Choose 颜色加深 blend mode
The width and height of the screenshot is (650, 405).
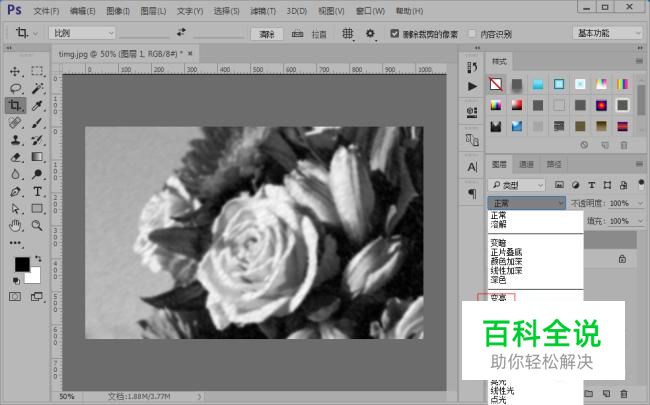tap(506, 261)
